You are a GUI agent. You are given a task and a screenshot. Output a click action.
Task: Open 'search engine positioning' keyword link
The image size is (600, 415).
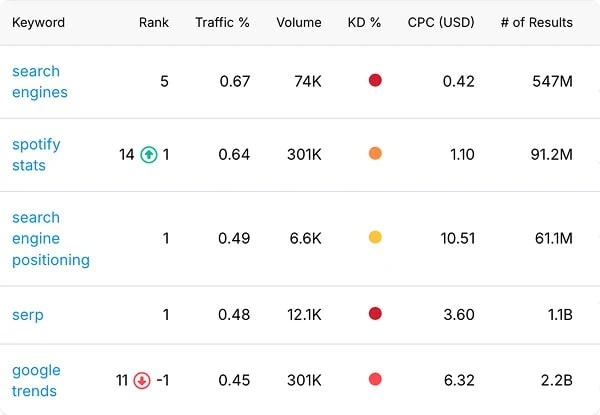(51, 239)
